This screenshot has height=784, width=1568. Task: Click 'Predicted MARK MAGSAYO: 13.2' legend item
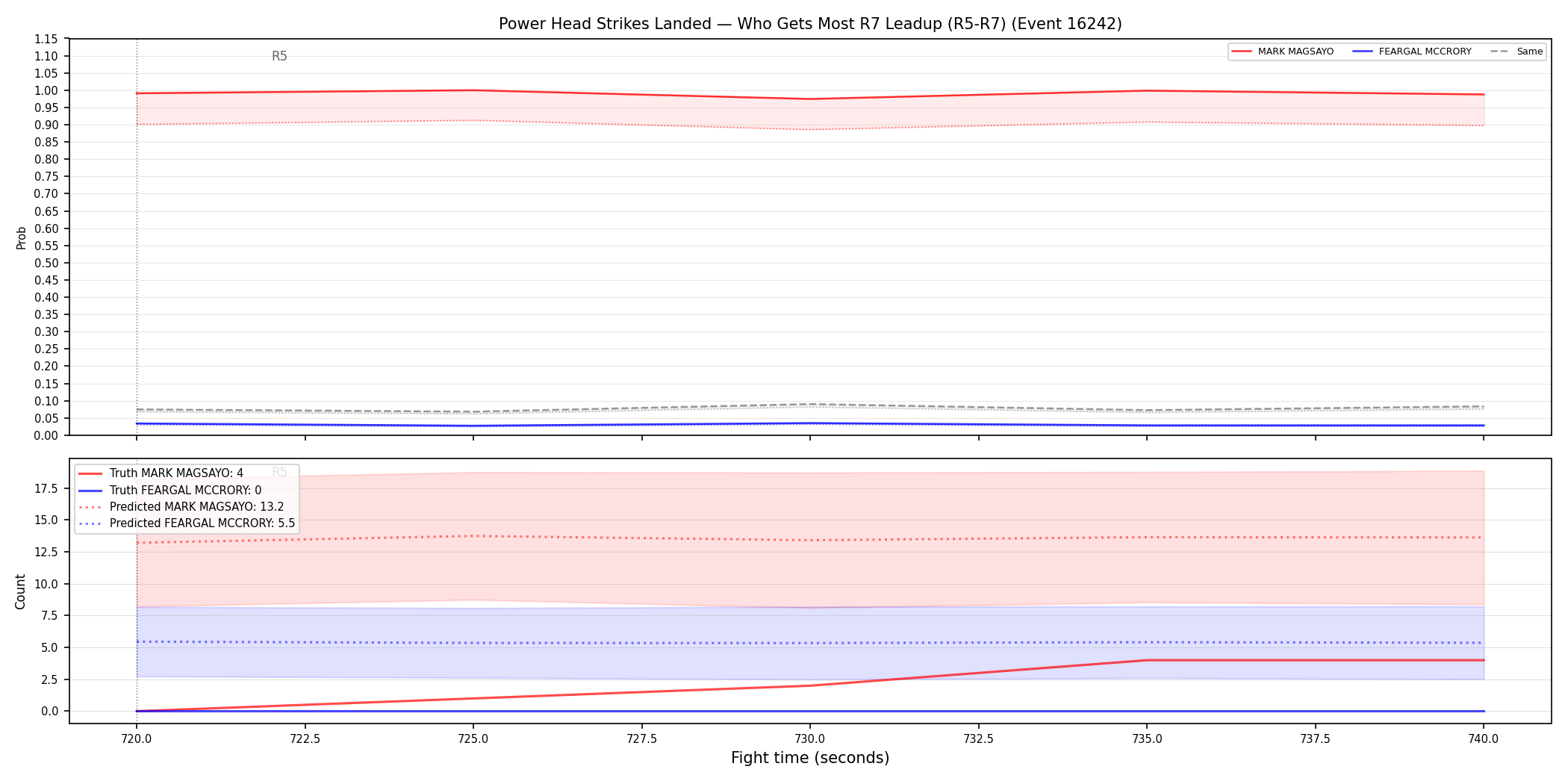[x=181, y=507]
